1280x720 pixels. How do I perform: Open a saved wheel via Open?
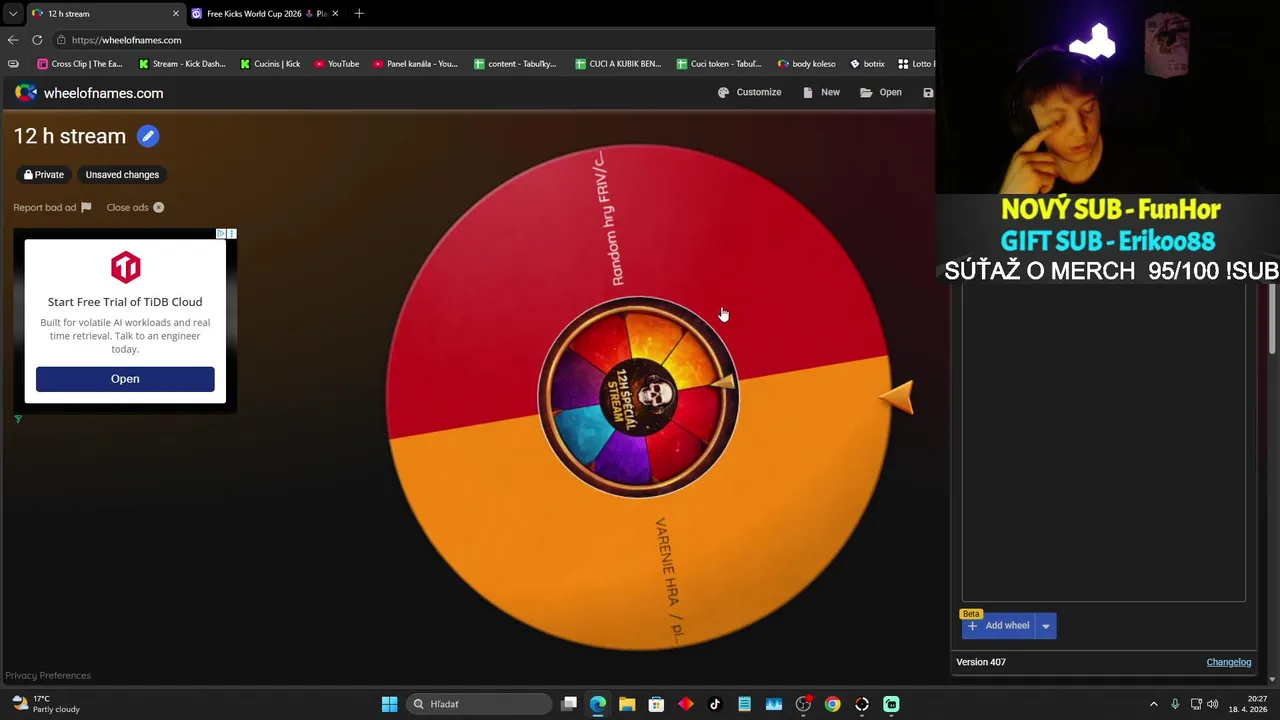[880, 92]
